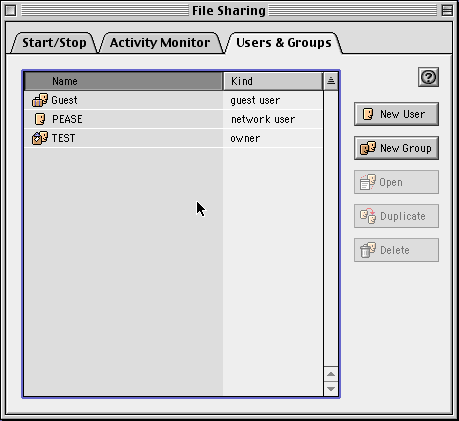
Task: Click the Guest user icon
Action: [x=40, y=100]
